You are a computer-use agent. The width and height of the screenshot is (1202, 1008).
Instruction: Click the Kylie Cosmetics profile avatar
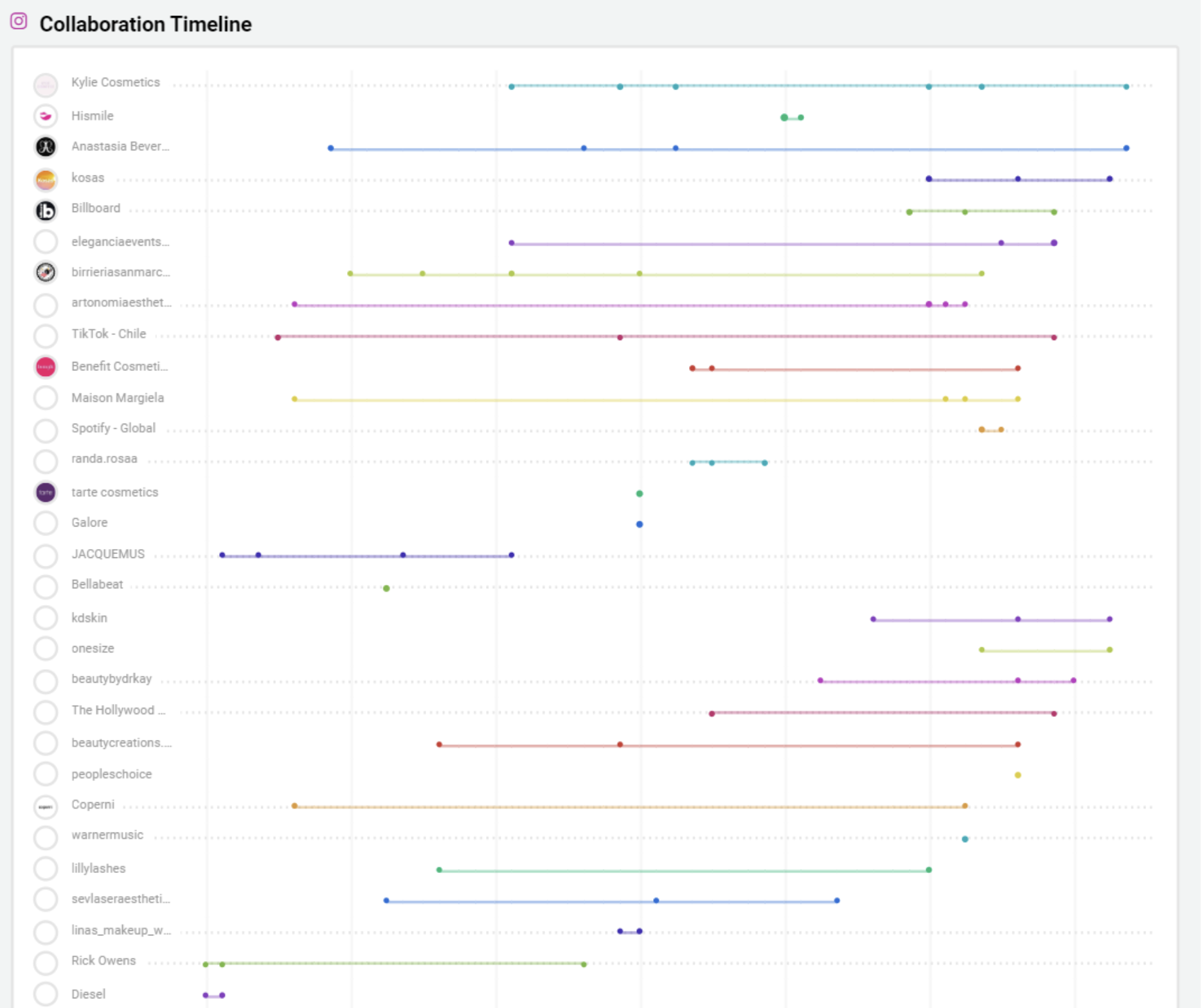click(x=46, y=84)
